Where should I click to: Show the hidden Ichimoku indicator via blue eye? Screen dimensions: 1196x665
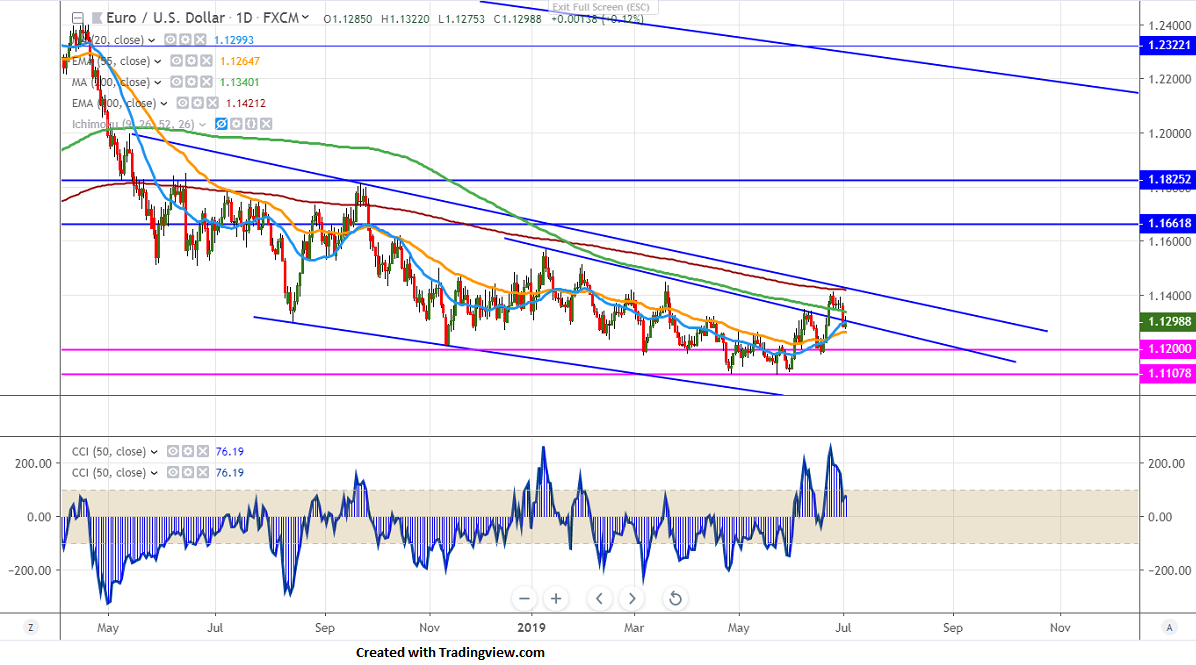(221, 124)
